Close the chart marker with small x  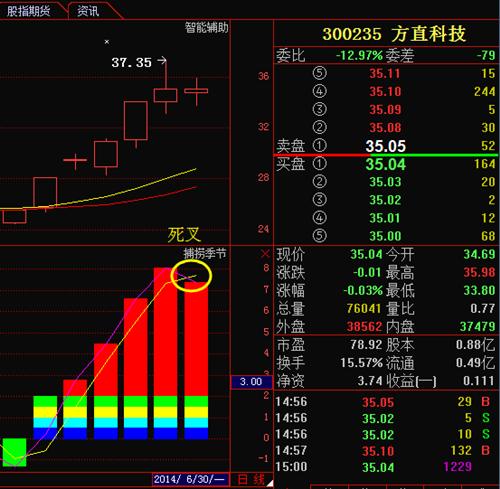[x=107, y=42]
